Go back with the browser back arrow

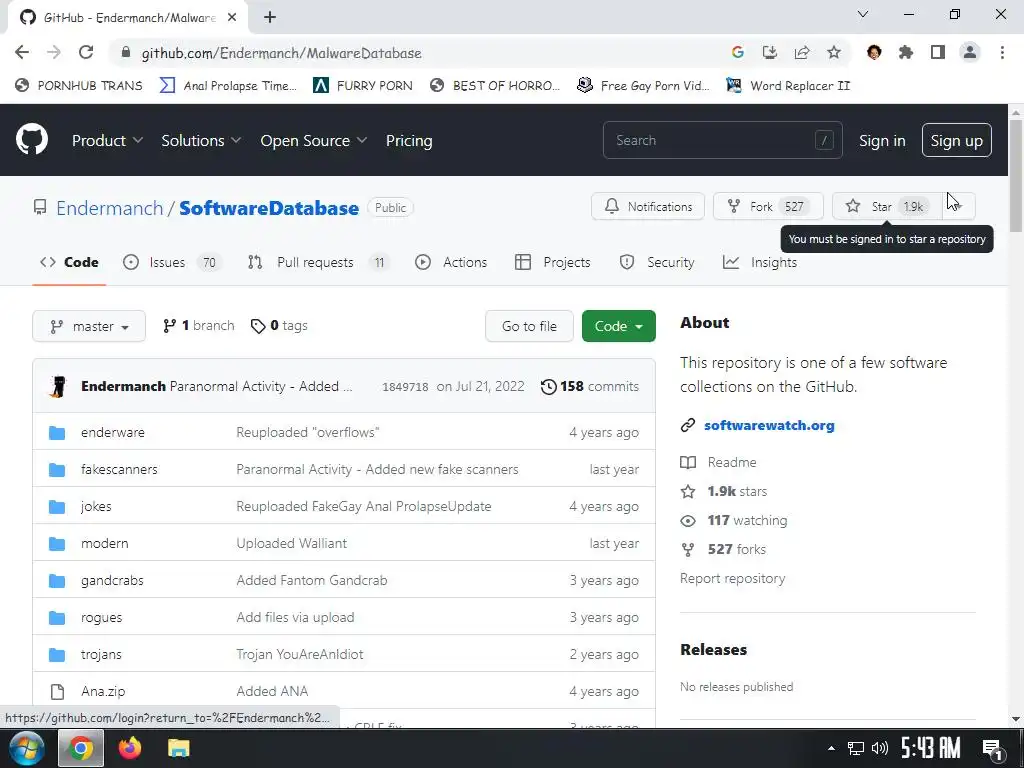click(x=22, y=52)
